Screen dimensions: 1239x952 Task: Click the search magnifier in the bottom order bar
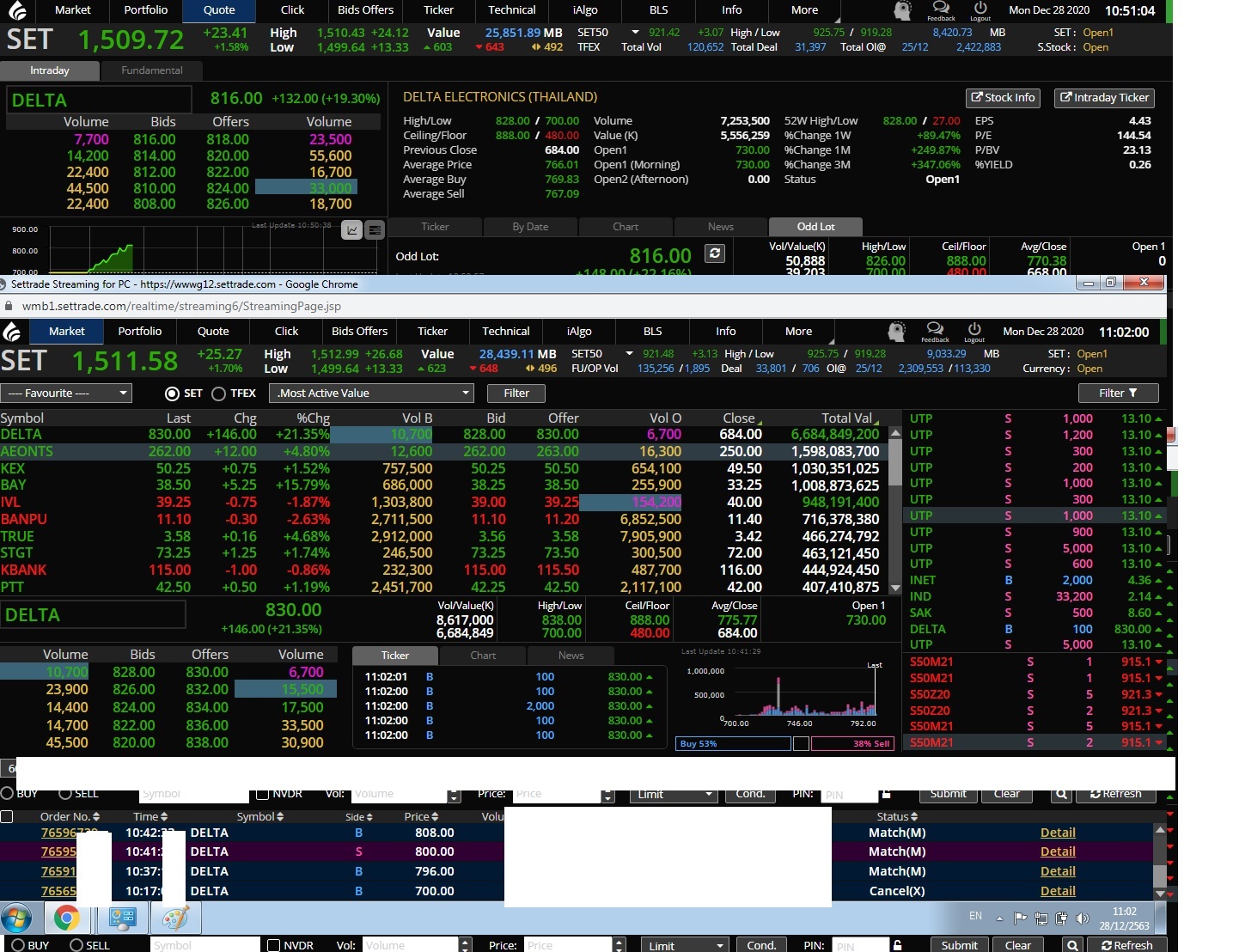click(x=1071, y=945)
